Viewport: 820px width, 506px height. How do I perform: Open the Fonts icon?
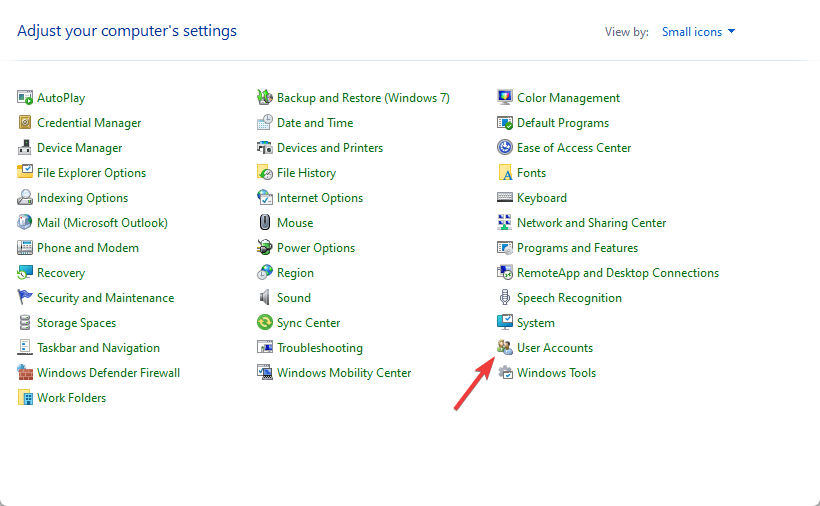point(505,173)
